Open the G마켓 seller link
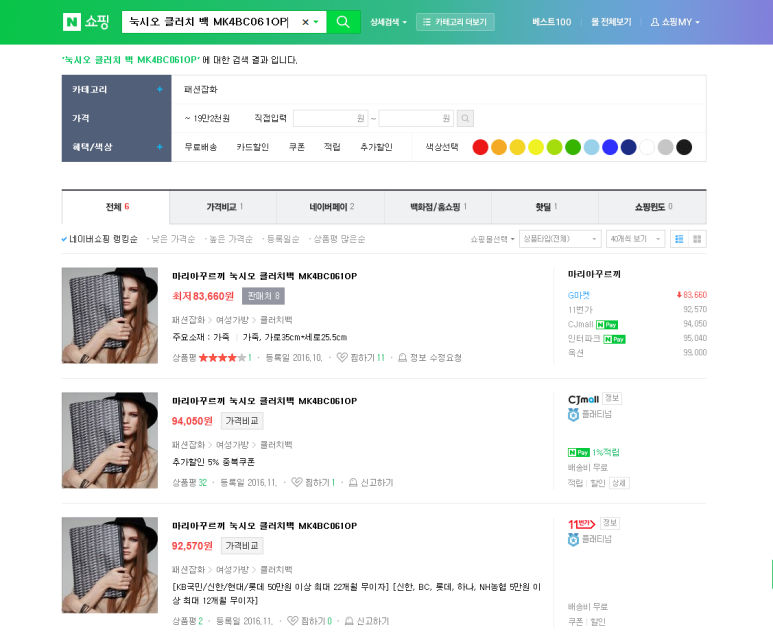 (579, 295)
